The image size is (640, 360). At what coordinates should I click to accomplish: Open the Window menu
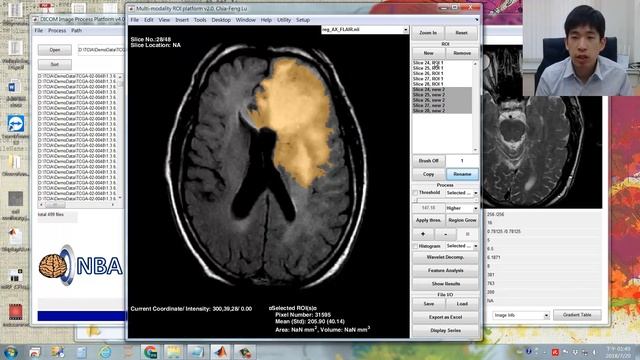(245, 20)
